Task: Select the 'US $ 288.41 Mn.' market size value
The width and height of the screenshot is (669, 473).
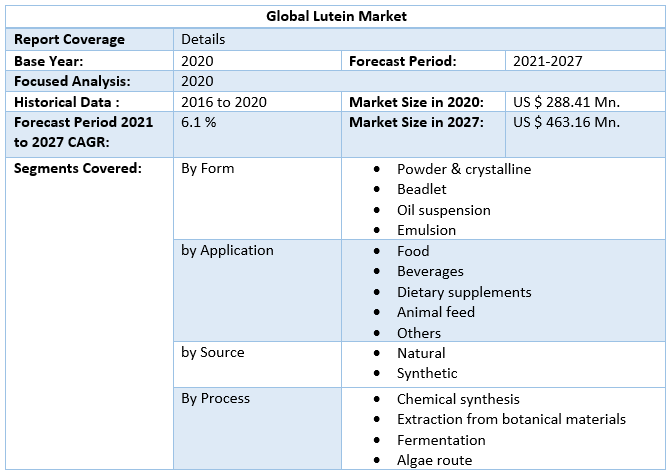Action: pos(566,102)
